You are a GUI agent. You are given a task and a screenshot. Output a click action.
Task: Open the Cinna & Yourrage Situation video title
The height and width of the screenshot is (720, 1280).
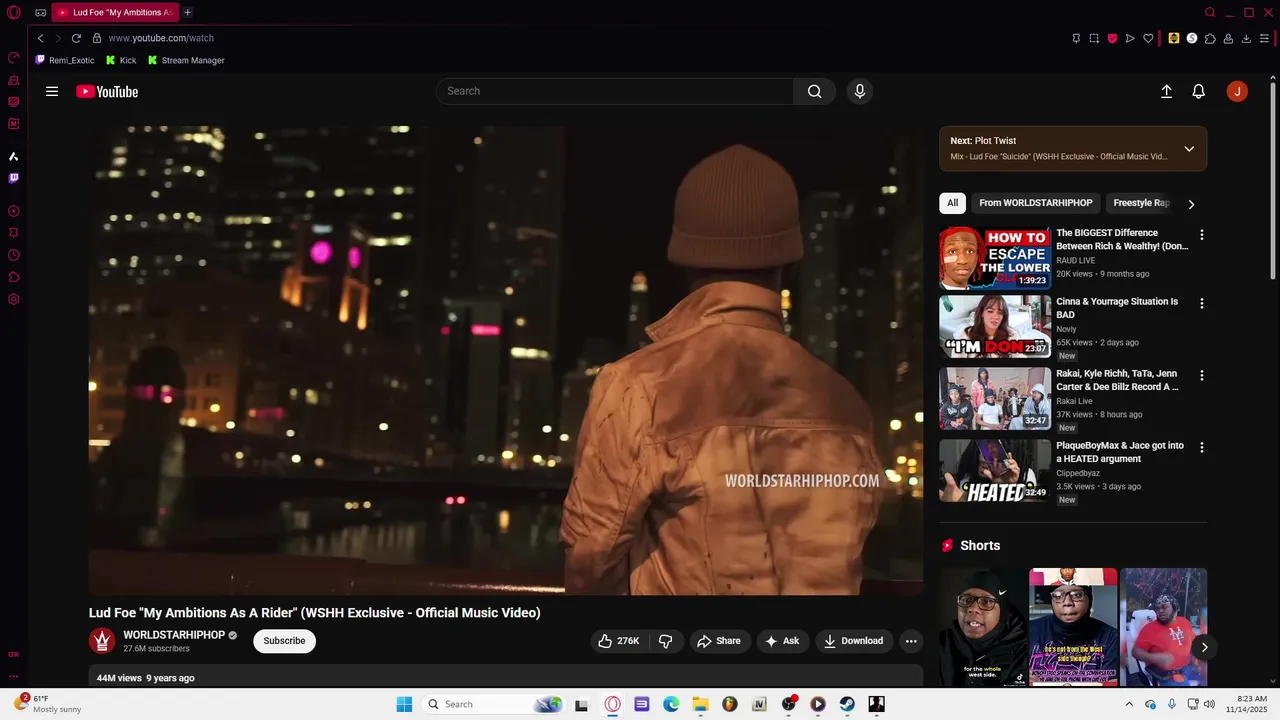1117,308
